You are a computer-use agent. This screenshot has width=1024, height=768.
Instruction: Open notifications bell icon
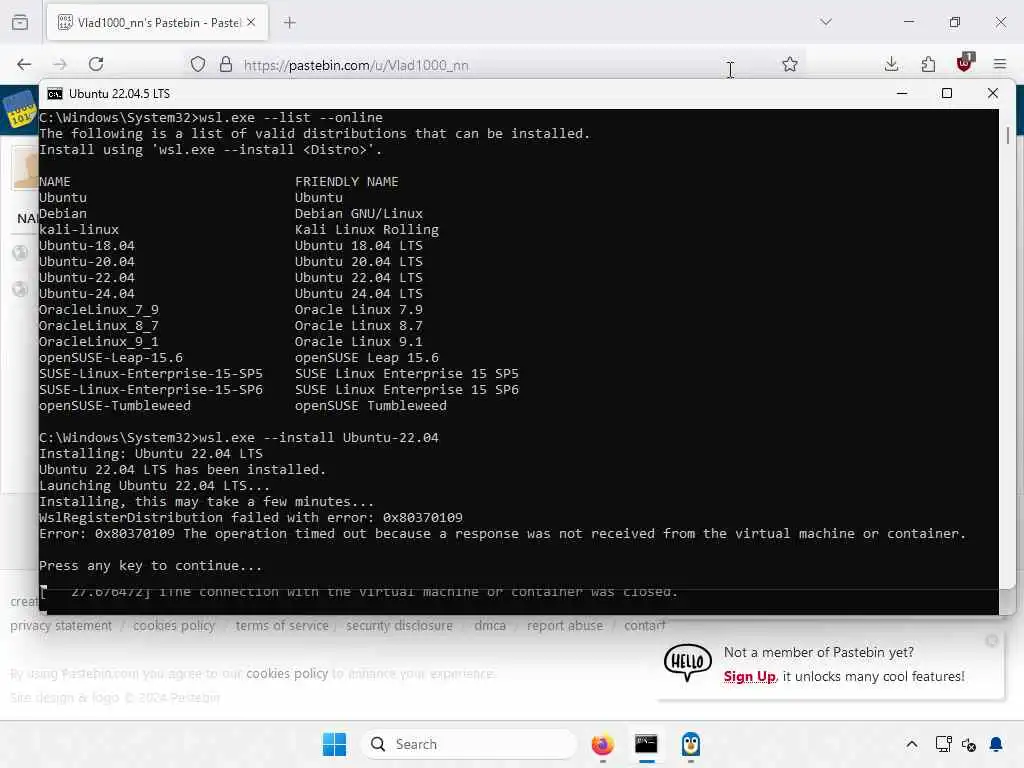996,744
